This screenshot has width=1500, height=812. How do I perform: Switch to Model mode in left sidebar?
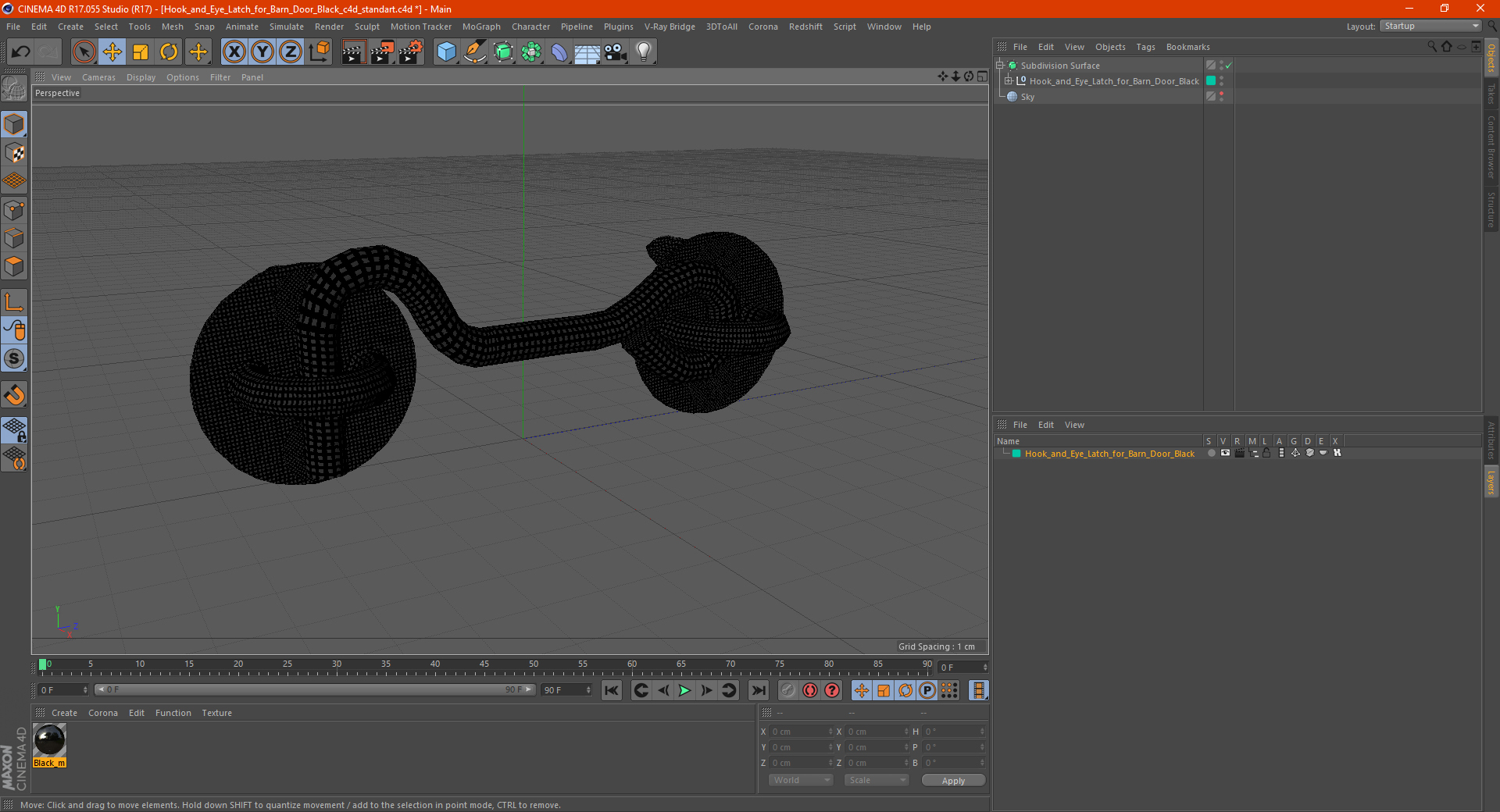[x=15, y=125]
